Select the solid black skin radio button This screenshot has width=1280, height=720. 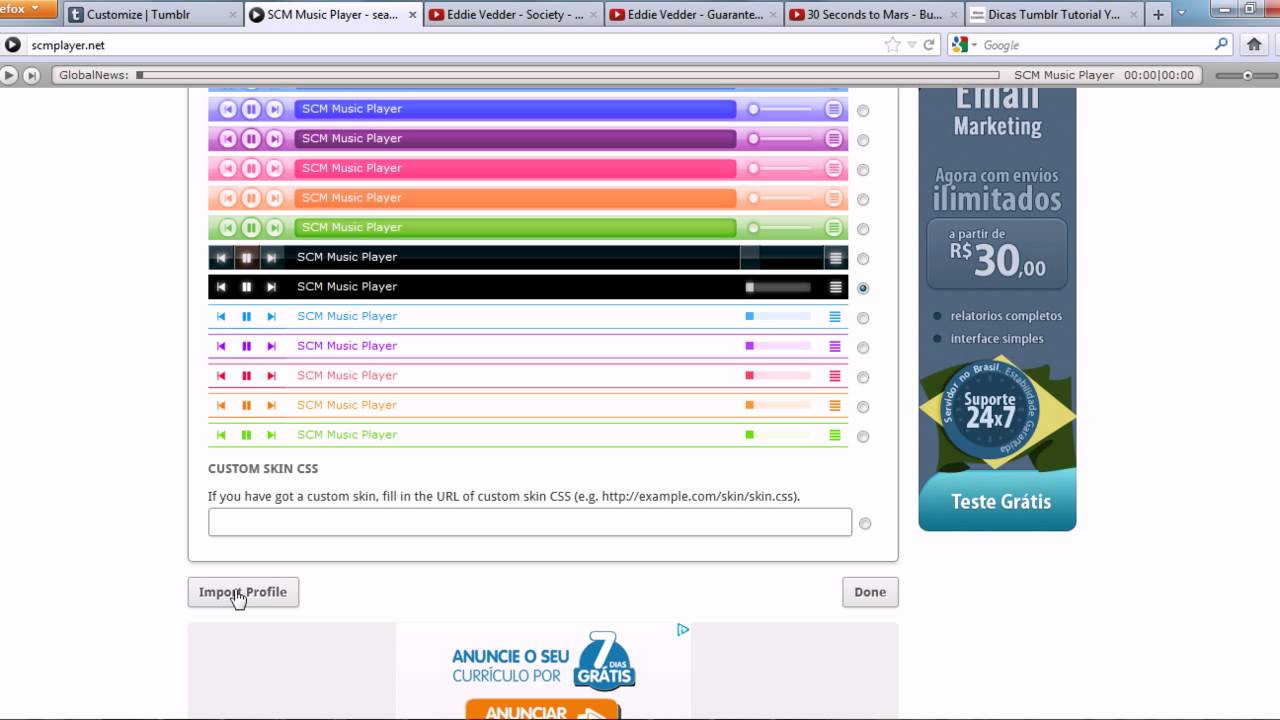pyautogui.click(x=863, y=288)
